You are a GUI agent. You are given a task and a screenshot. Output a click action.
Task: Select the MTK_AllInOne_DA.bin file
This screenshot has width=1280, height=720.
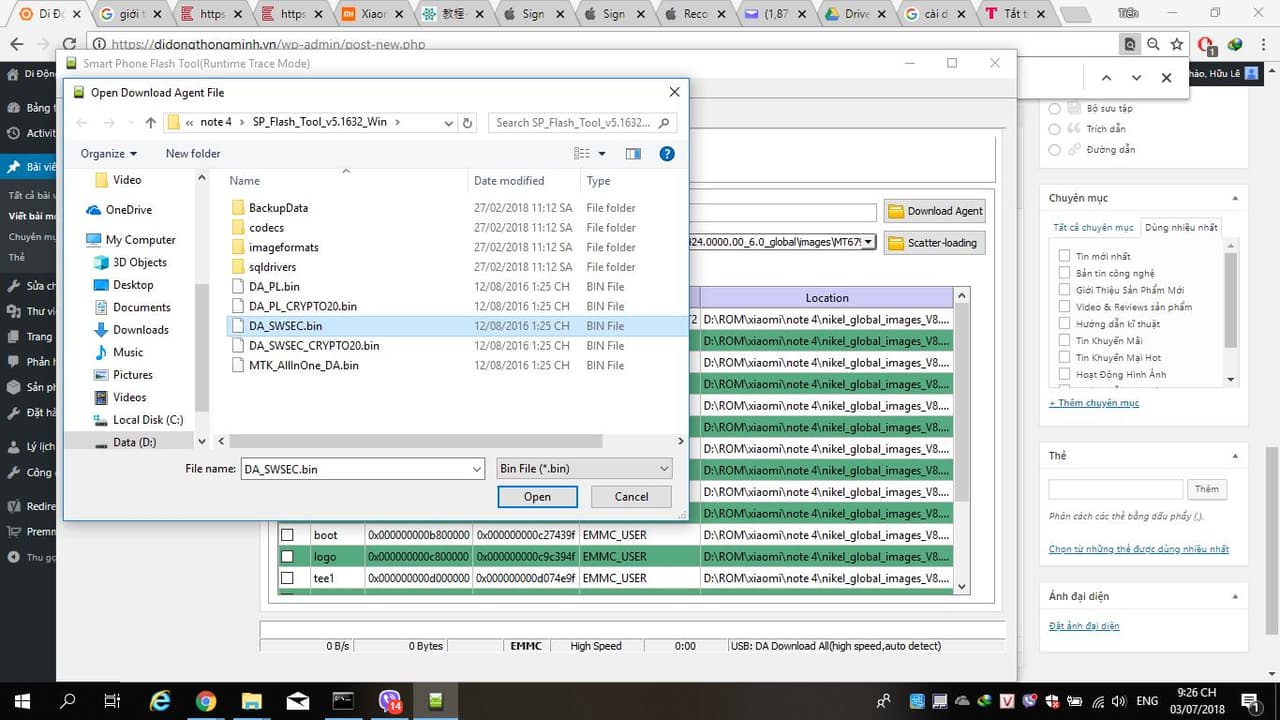pos(303,365)
